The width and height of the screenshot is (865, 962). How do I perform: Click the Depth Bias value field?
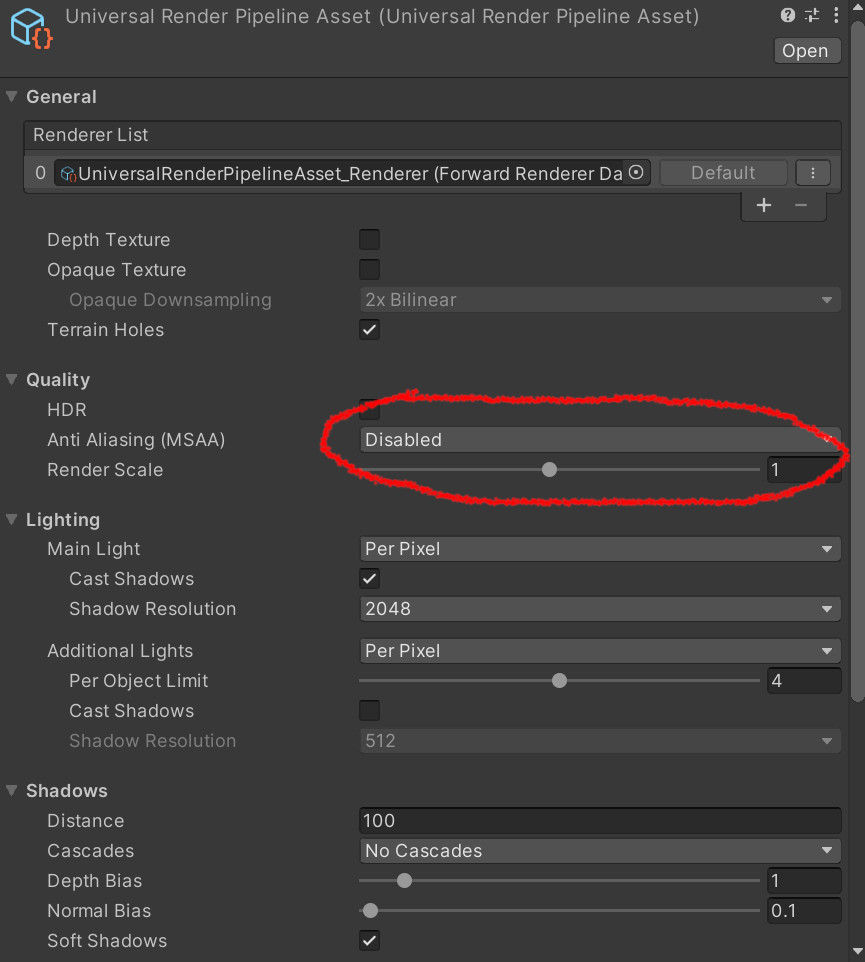804,880
